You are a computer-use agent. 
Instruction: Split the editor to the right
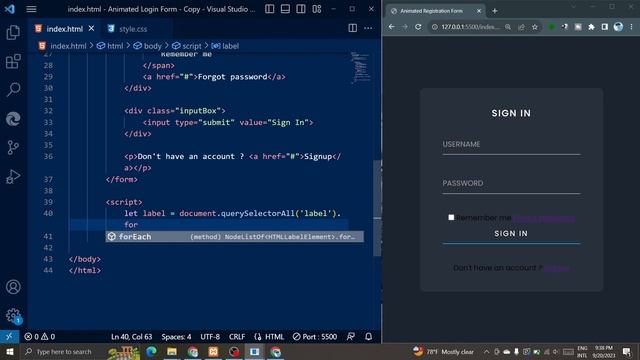pyautogui.click(x=353, y=28)
